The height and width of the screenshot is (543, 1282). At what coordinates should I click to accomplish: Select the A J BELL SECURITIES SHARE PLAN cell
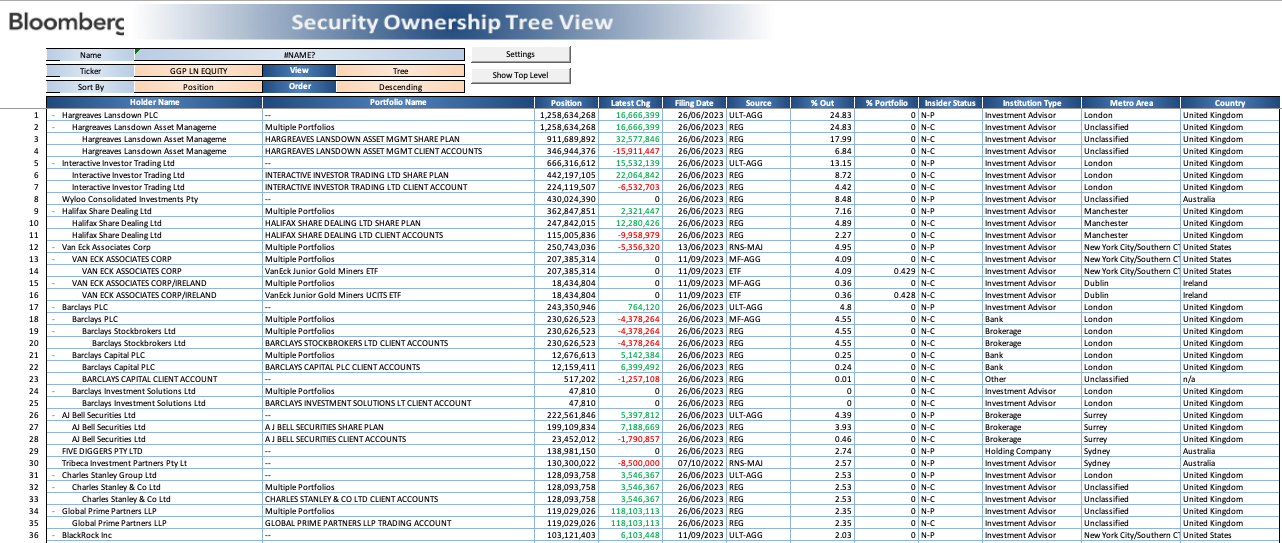[x=398, y=427]
